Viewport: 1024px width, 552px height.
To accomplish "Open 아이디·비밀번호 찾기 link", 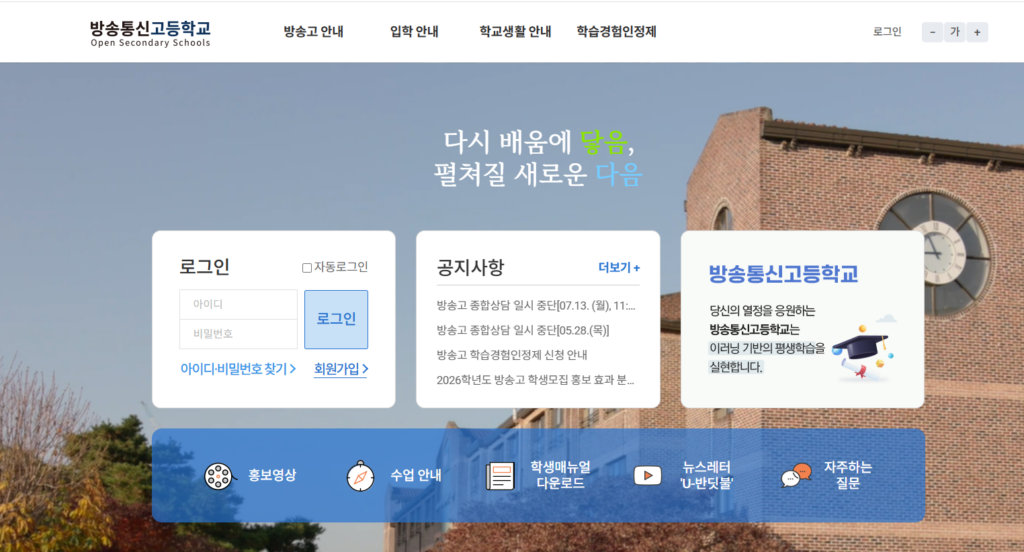I will (238, 369).
